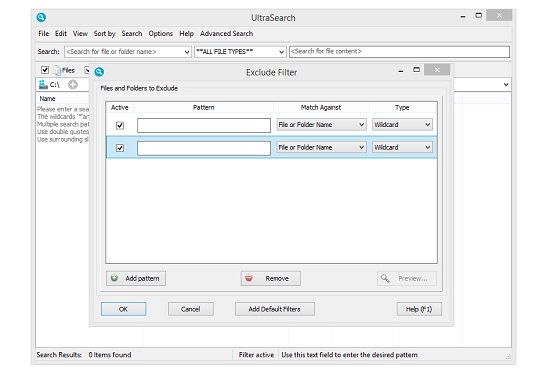Click the Remove button
Screen dimensions: 550x381
pos(270,278)
